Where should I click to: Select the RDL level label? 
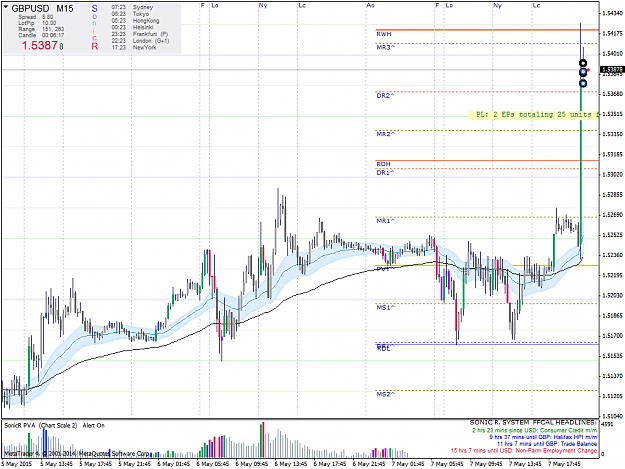383,349
